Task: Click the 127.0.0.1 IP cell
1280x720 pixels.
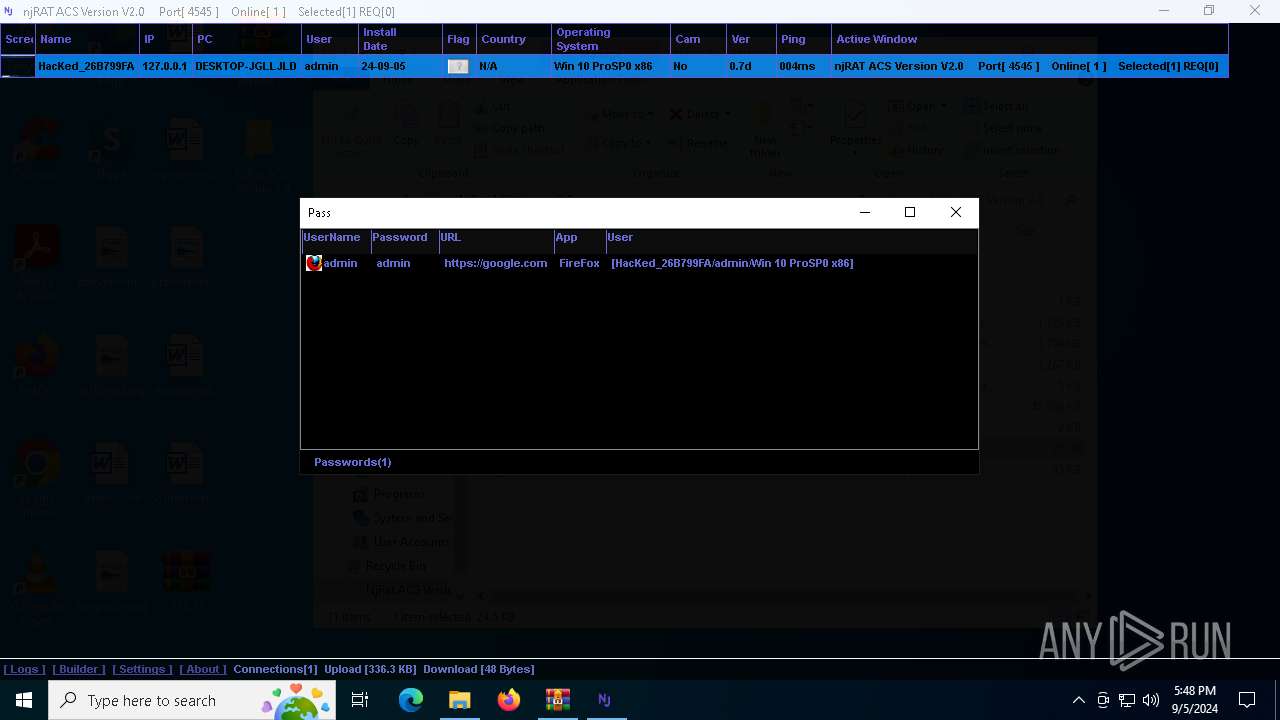Action: click(165, 67)
